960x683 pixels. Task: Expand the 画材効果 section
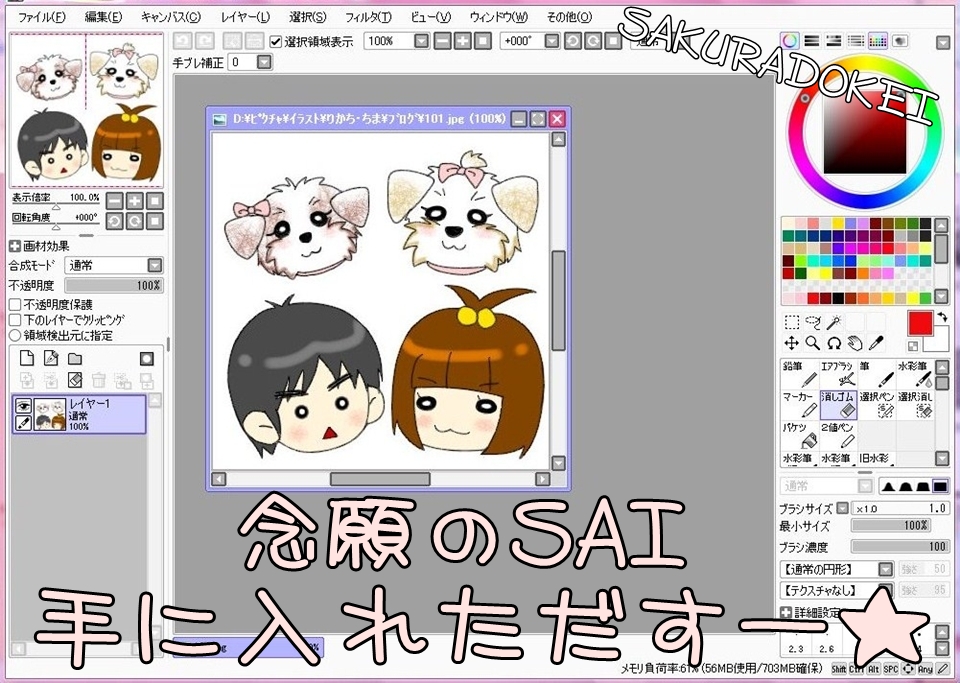point(15,247)
